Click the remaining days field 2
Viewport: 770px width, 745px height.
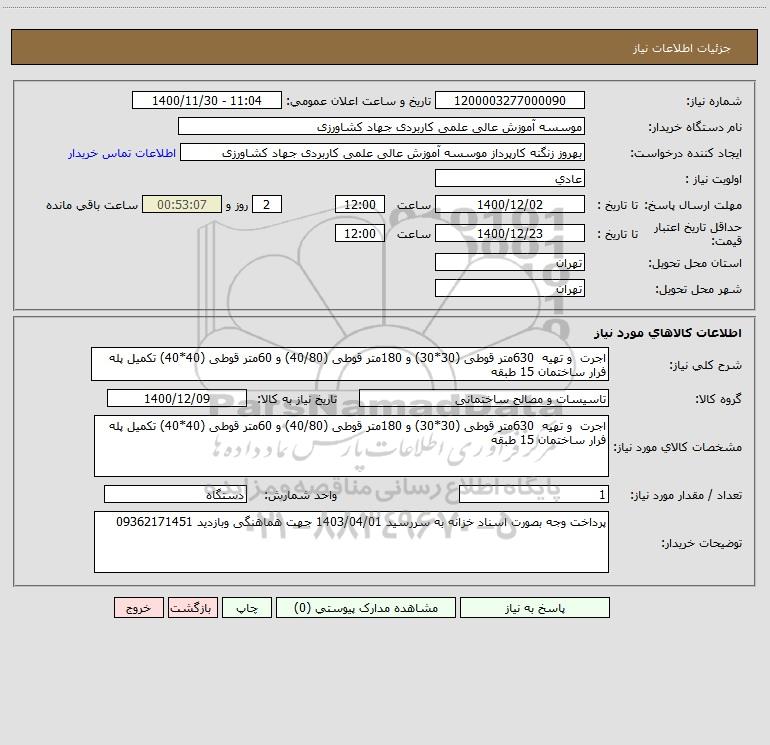tap(267, 204)
